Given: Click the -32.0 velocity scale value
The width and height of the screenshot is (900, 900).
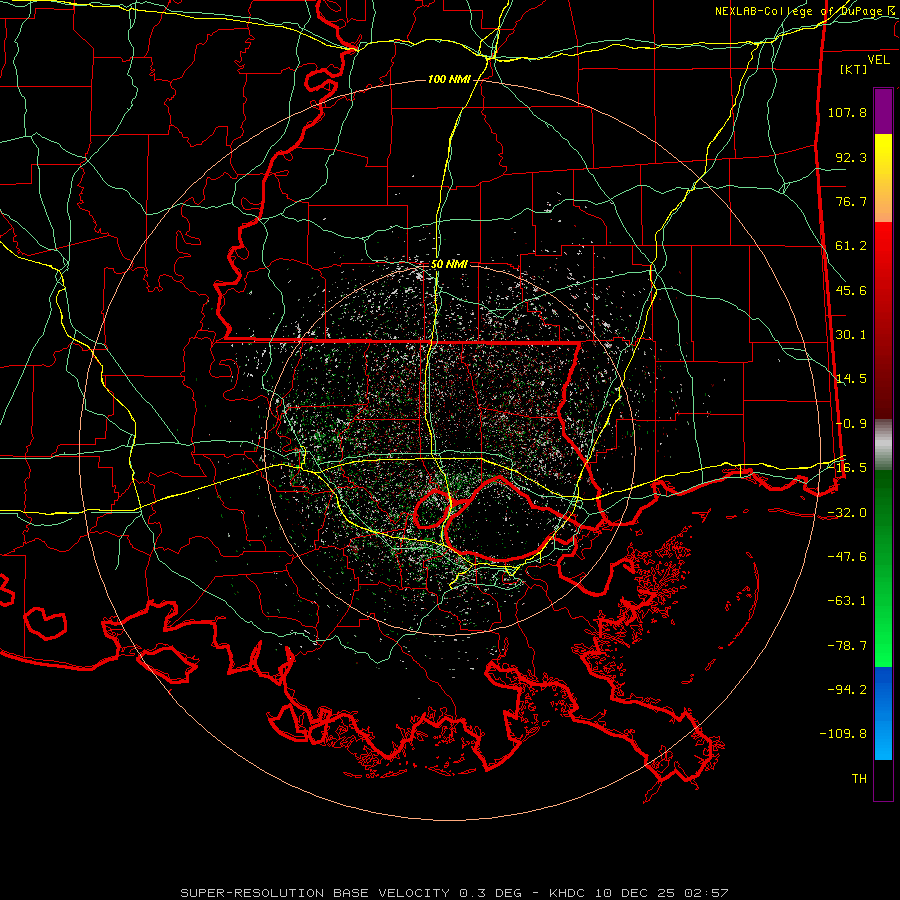Looking at the screenshot, I should pyautogui.click(x=847, y=513).
